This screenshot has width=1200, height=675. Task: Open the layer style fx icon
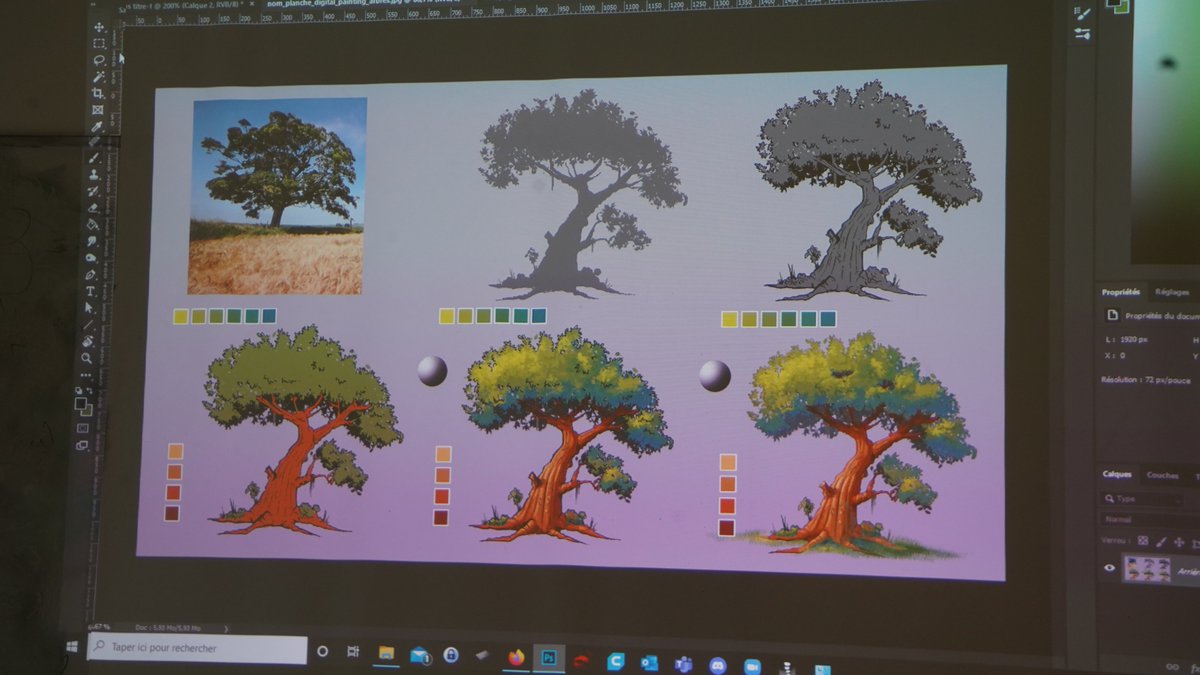(x=1195, y=667)
